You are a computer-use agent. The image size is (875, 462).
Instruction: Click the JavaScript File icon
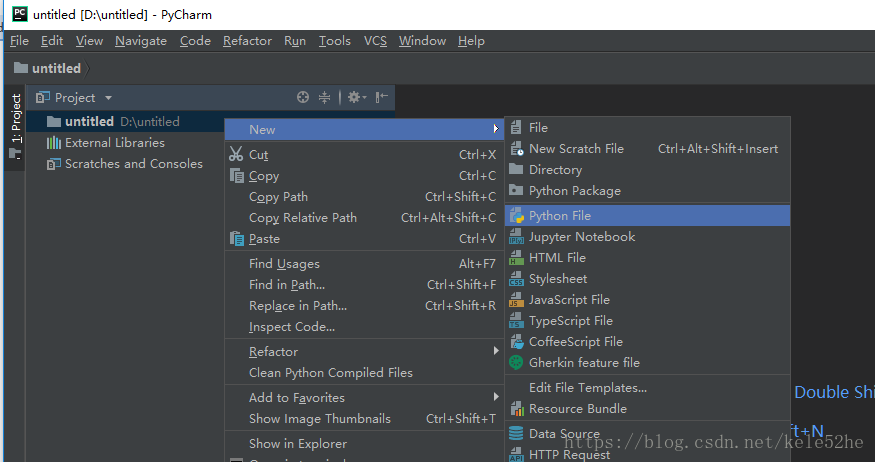pos(517,300)
